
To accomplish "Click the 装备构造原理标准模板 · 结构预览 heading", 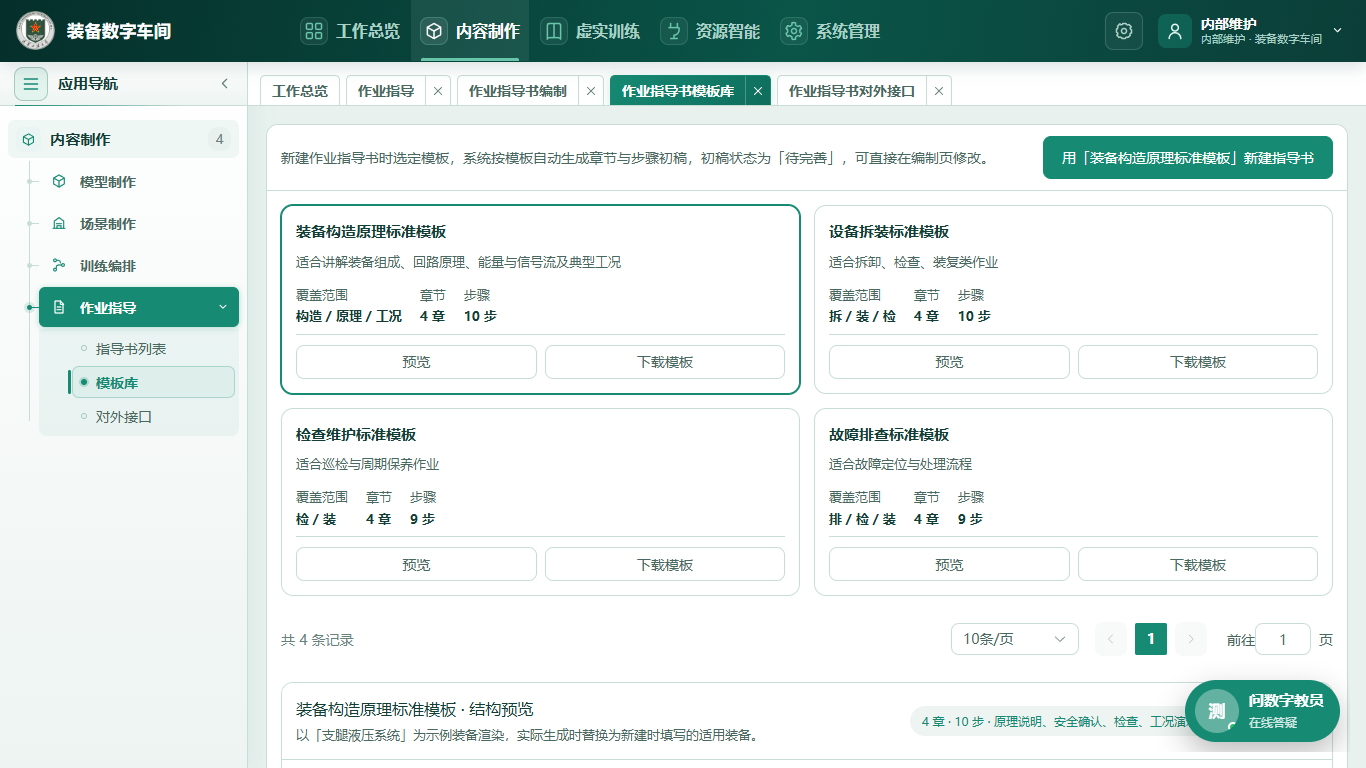I will click(x=415, y=710).
